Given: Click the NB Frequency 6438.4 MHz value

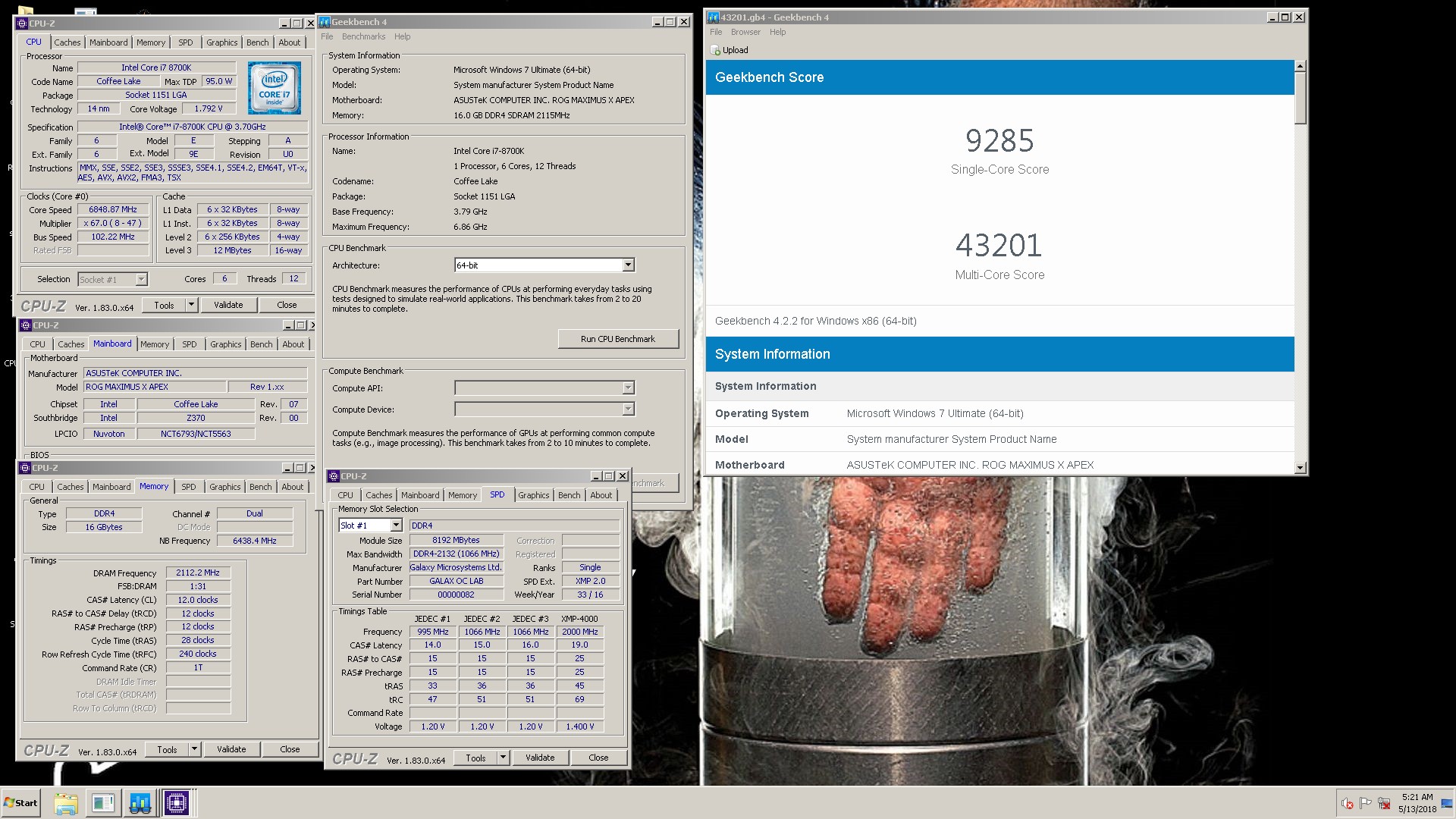Looking at the screenshot, I should [x=254, y=541].
